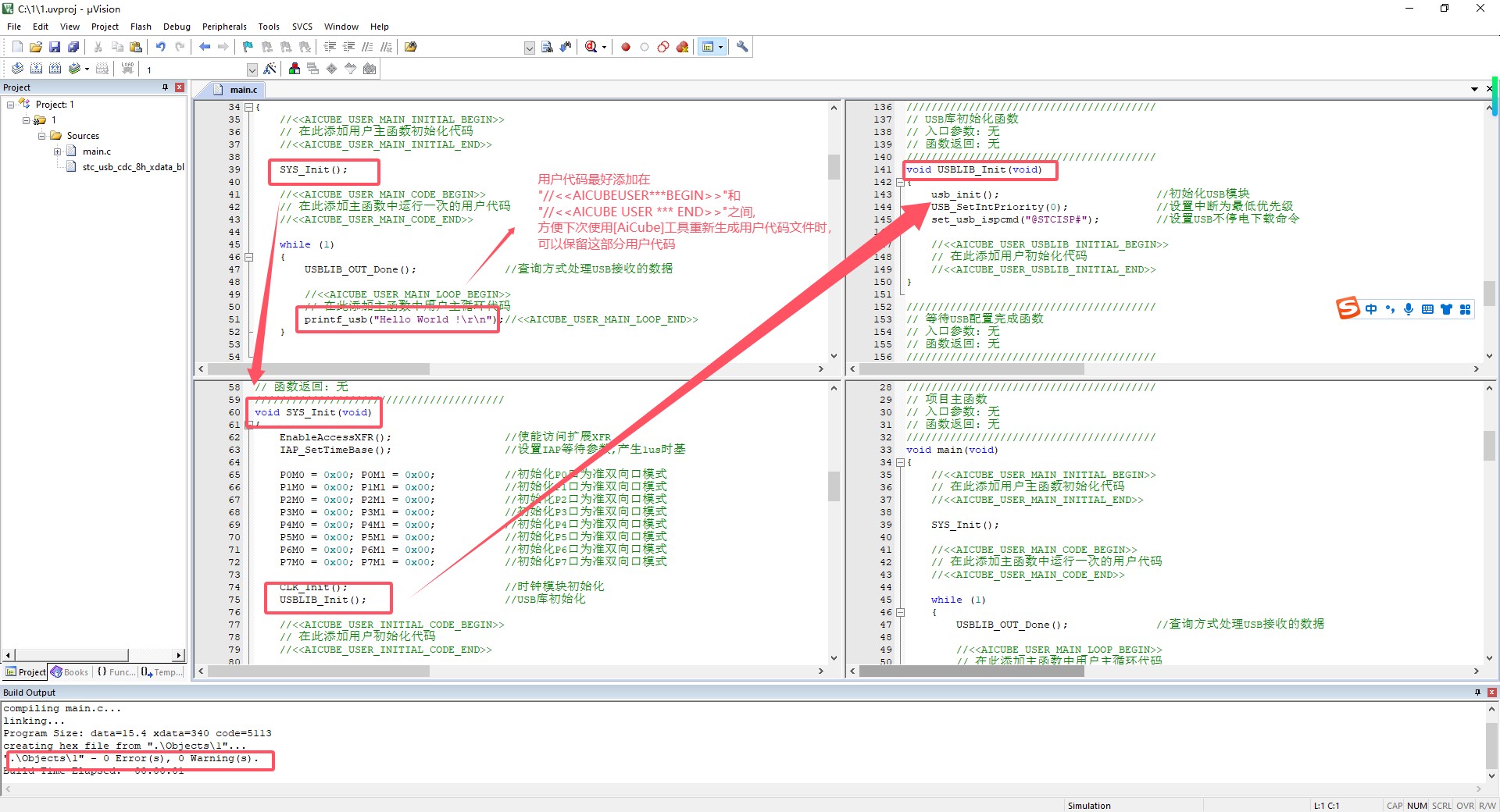Expand main.c in the project tree

57,151
